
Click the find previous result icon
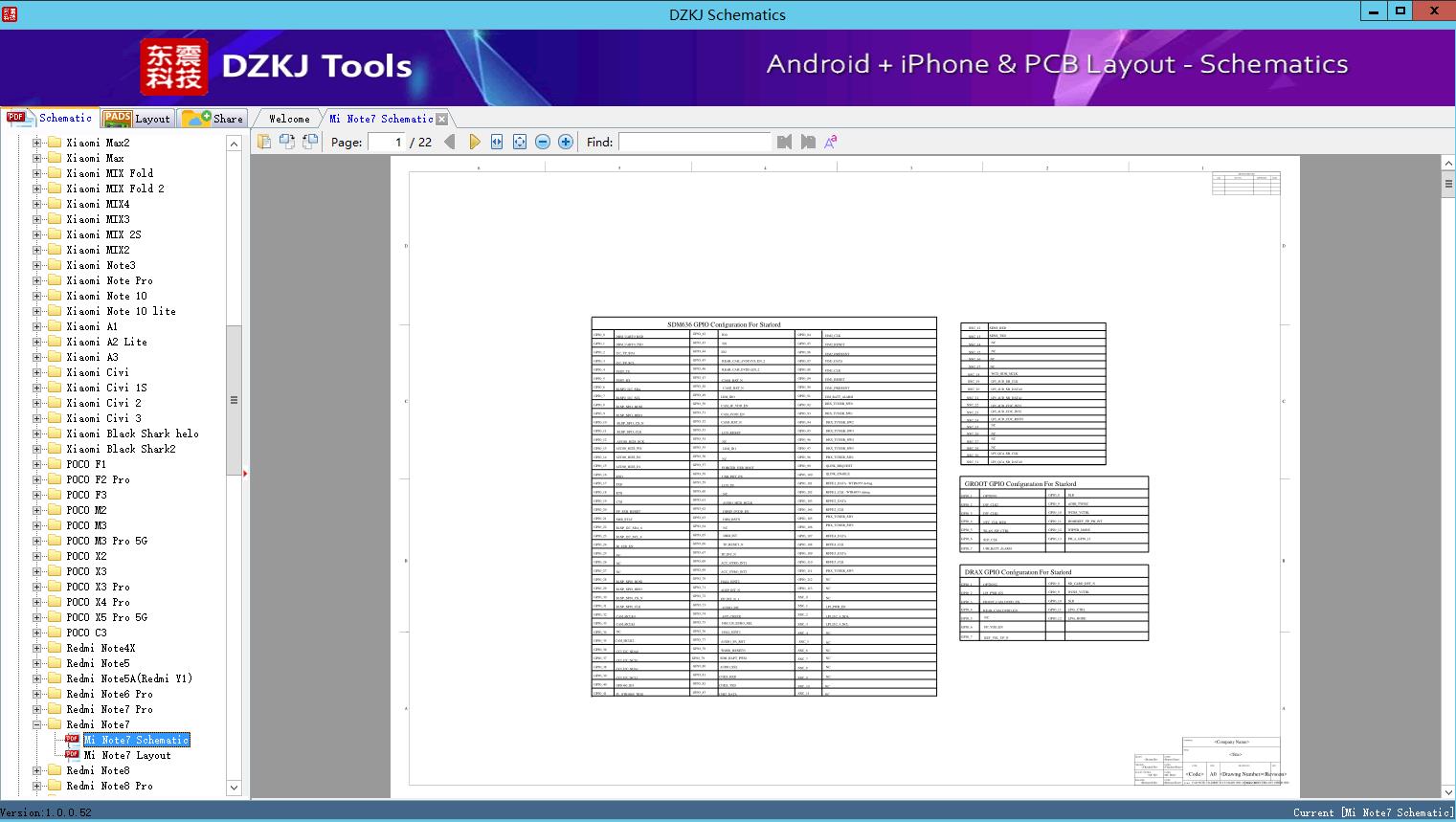(x=785, y=142)
